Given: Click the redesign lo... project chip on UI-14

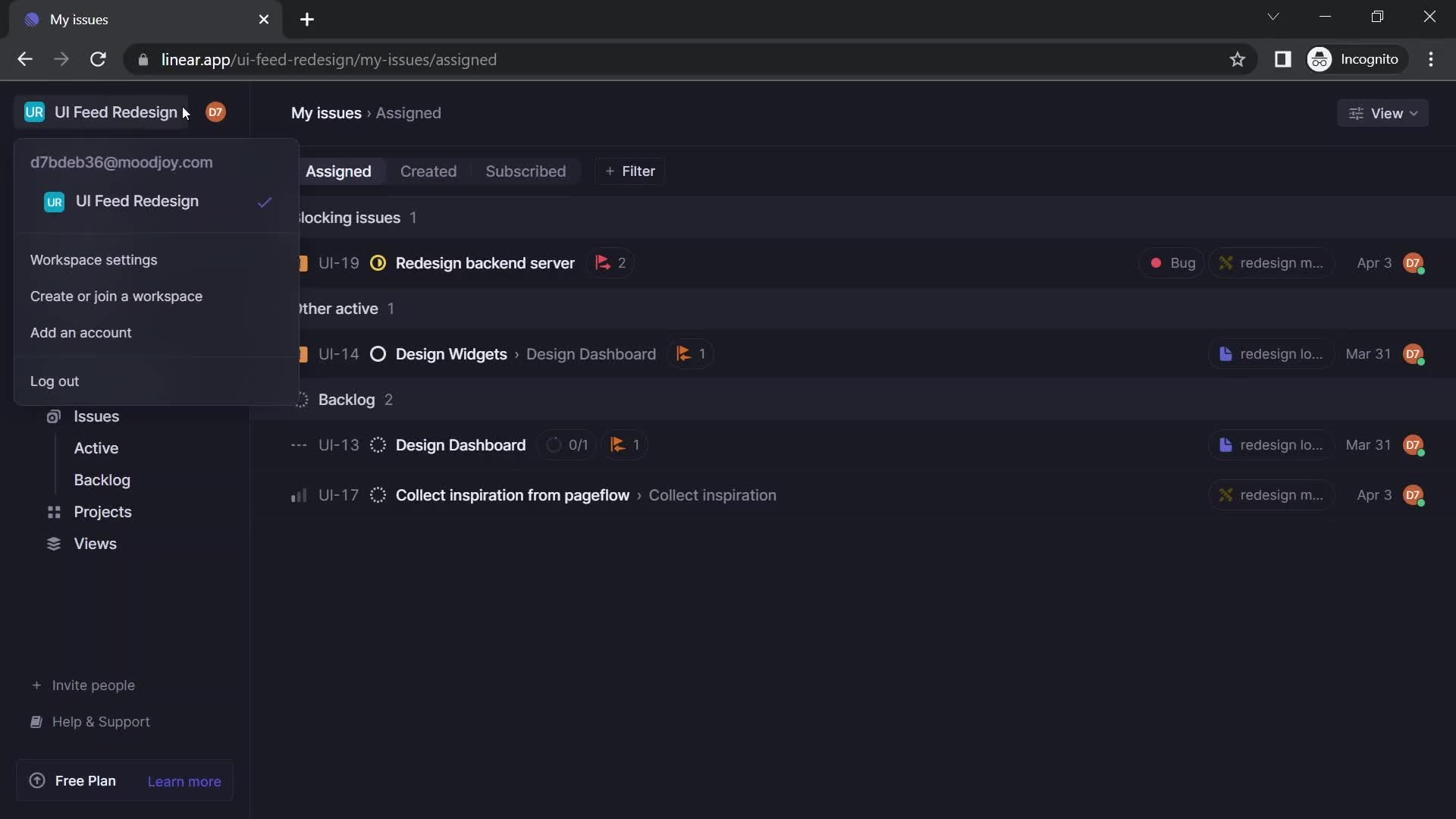Looking at the screenshot, I should (x=1272, y=354).
